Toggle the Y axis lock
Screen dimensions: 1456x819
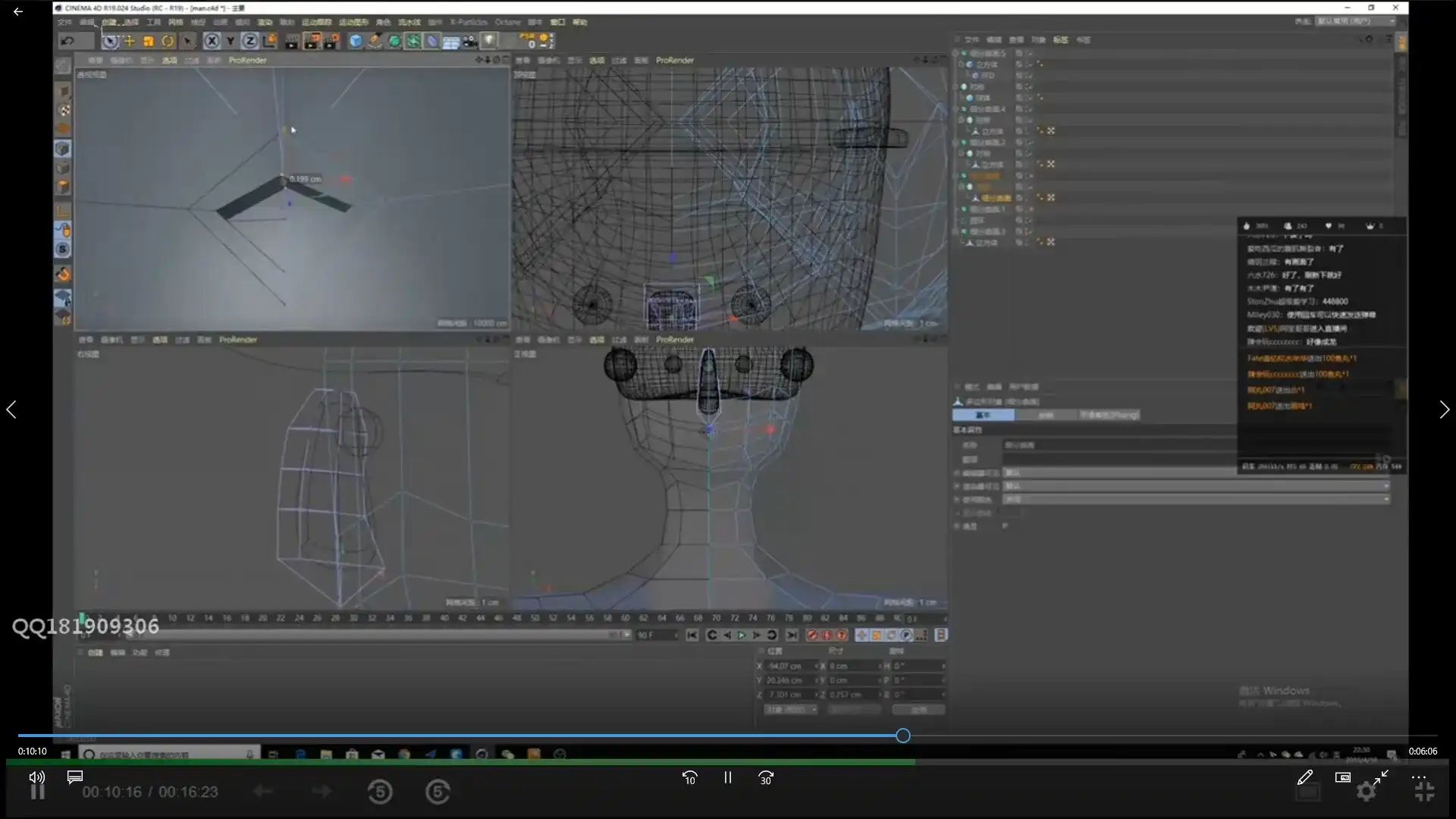(x=231, y=41)
